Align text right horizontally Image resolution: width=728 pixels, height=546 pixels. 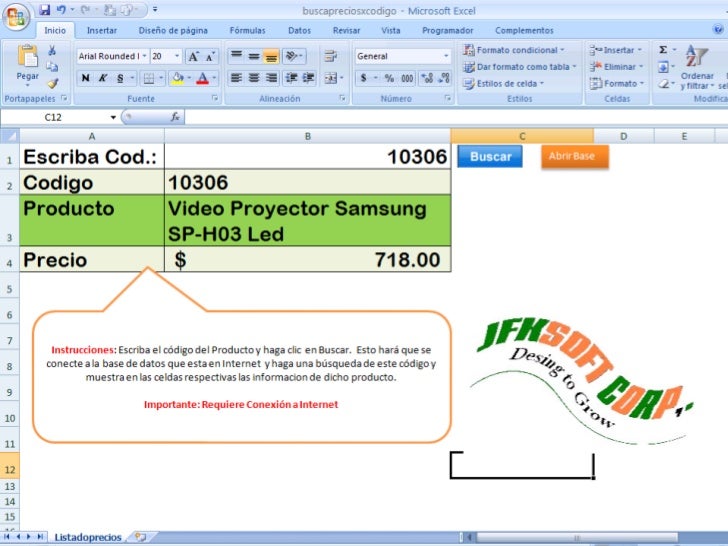tap(271, 78)
